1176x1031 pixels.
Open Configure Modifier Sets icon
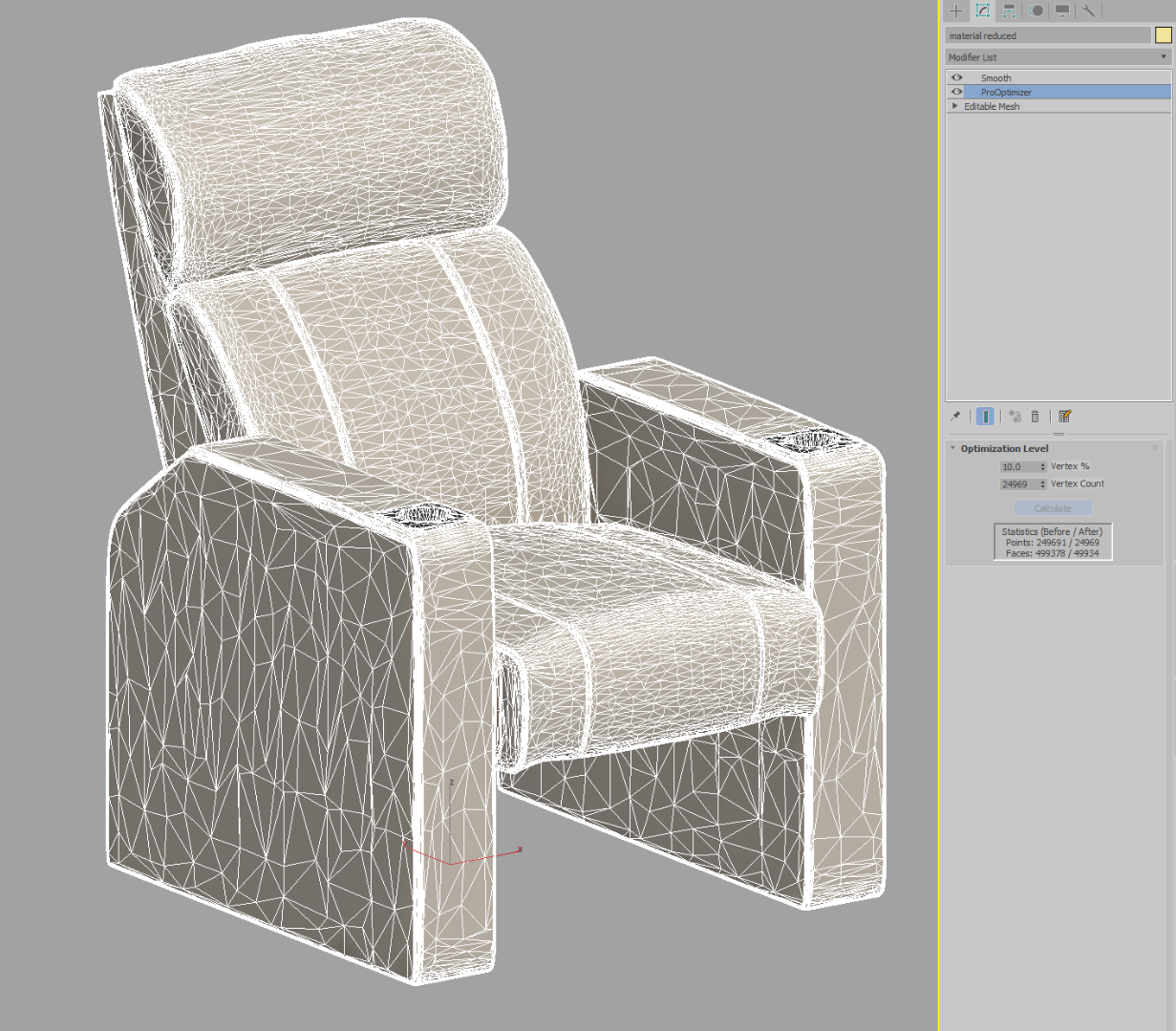1064,417
